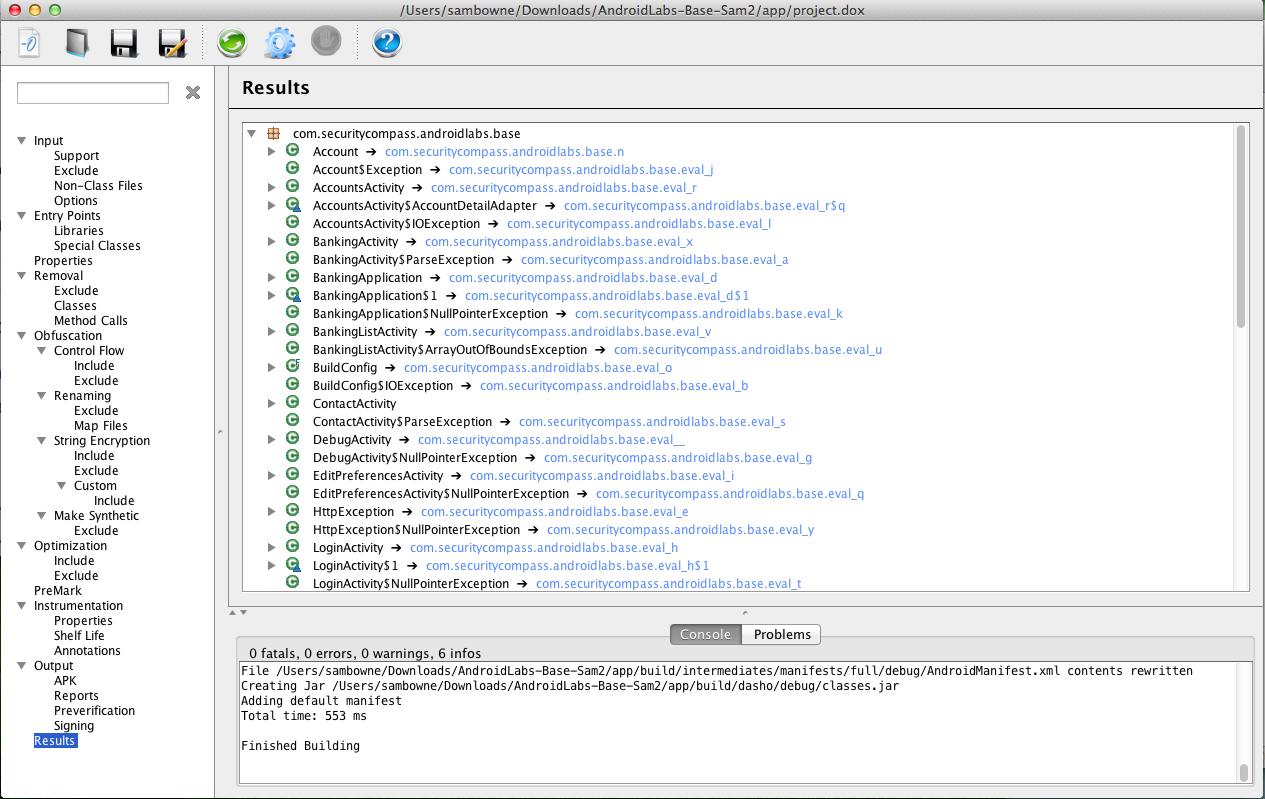Screen dimensions: 1265x799
Task: Open the PreMark settings item
Action: tap(58, 591)
